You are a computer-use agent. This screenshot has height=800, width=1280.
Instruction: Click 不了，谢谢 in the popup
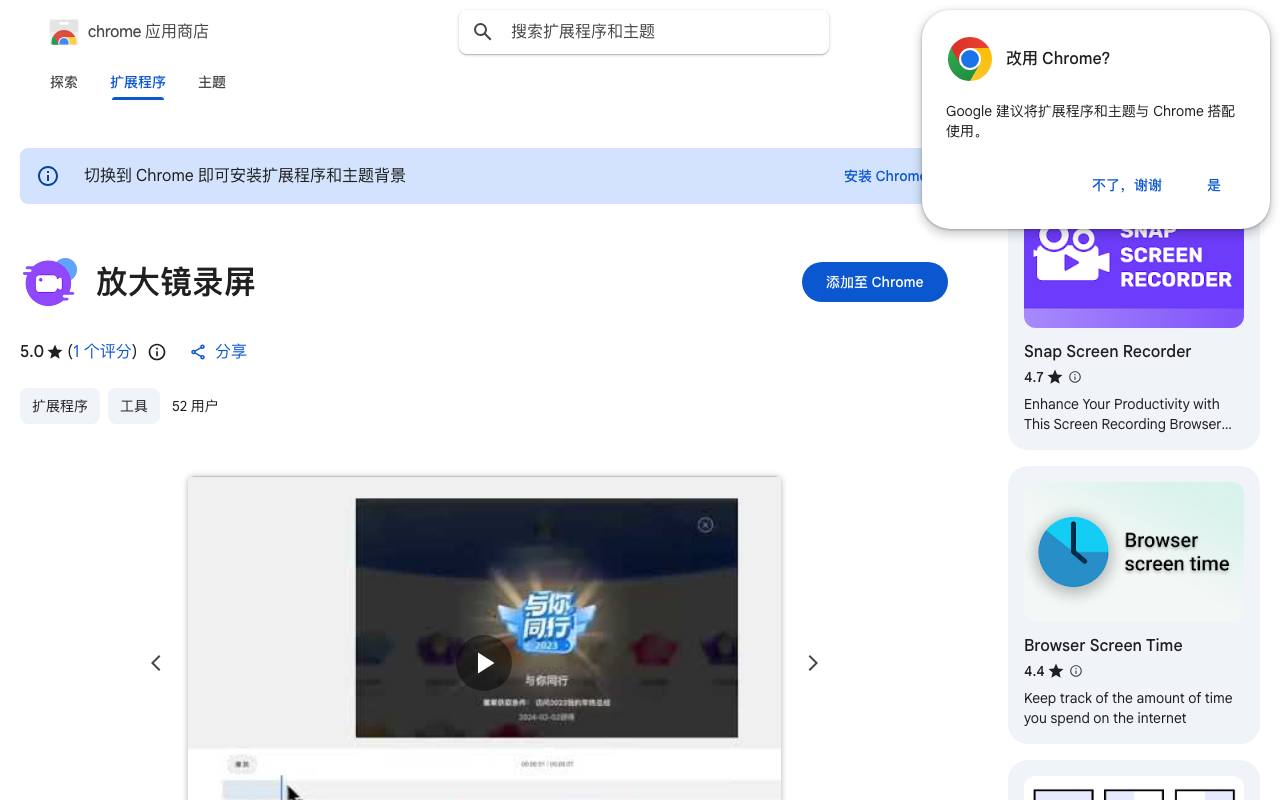pyautogui.click(x=1127, y=185)
